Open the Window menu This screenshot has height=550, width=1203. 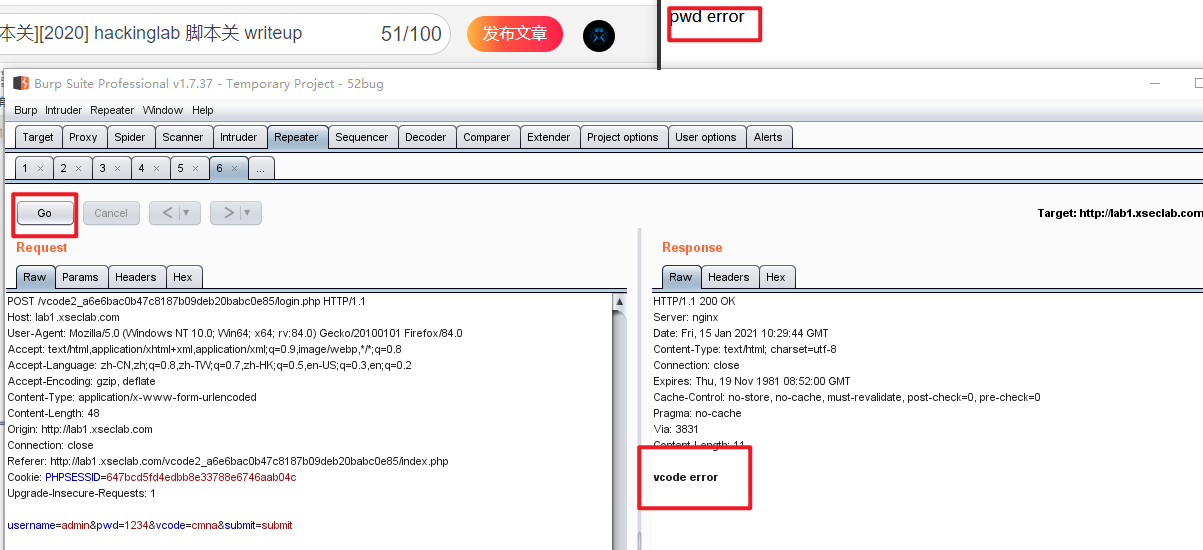(x=163, y=110)
